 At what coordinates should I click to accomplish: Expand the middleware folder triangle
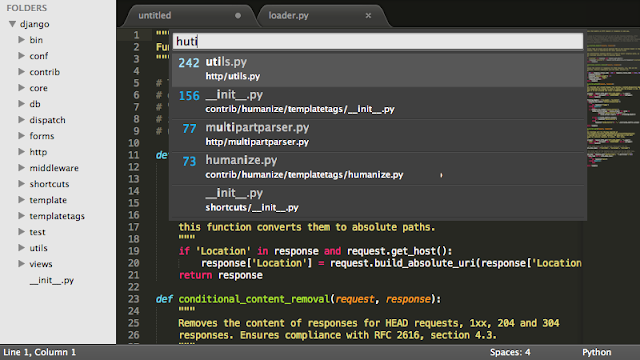pos(22,167)
